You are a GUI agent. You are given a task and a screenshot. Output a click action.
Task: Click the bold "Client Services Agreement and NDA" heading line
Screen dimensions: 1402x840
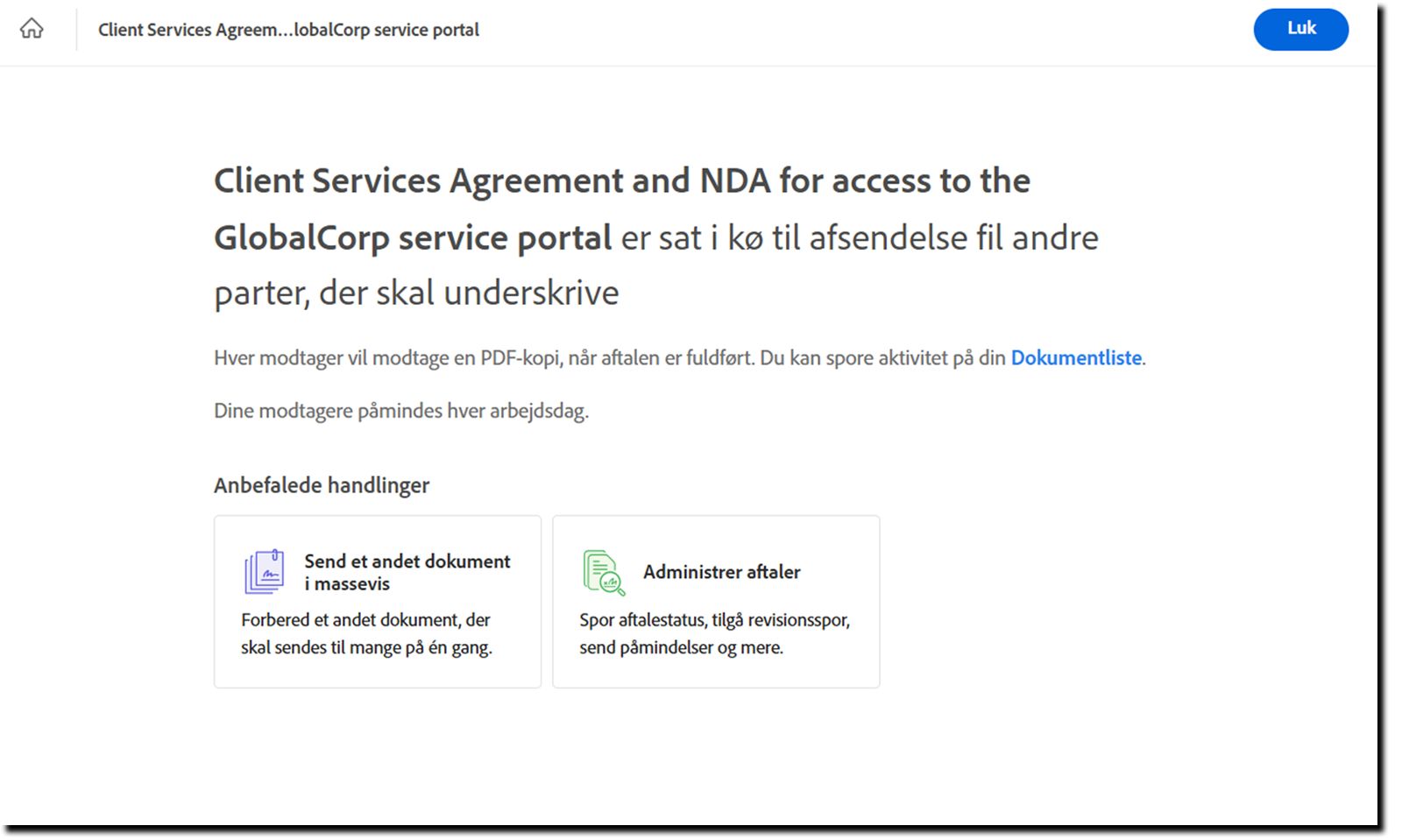point(621,181)
